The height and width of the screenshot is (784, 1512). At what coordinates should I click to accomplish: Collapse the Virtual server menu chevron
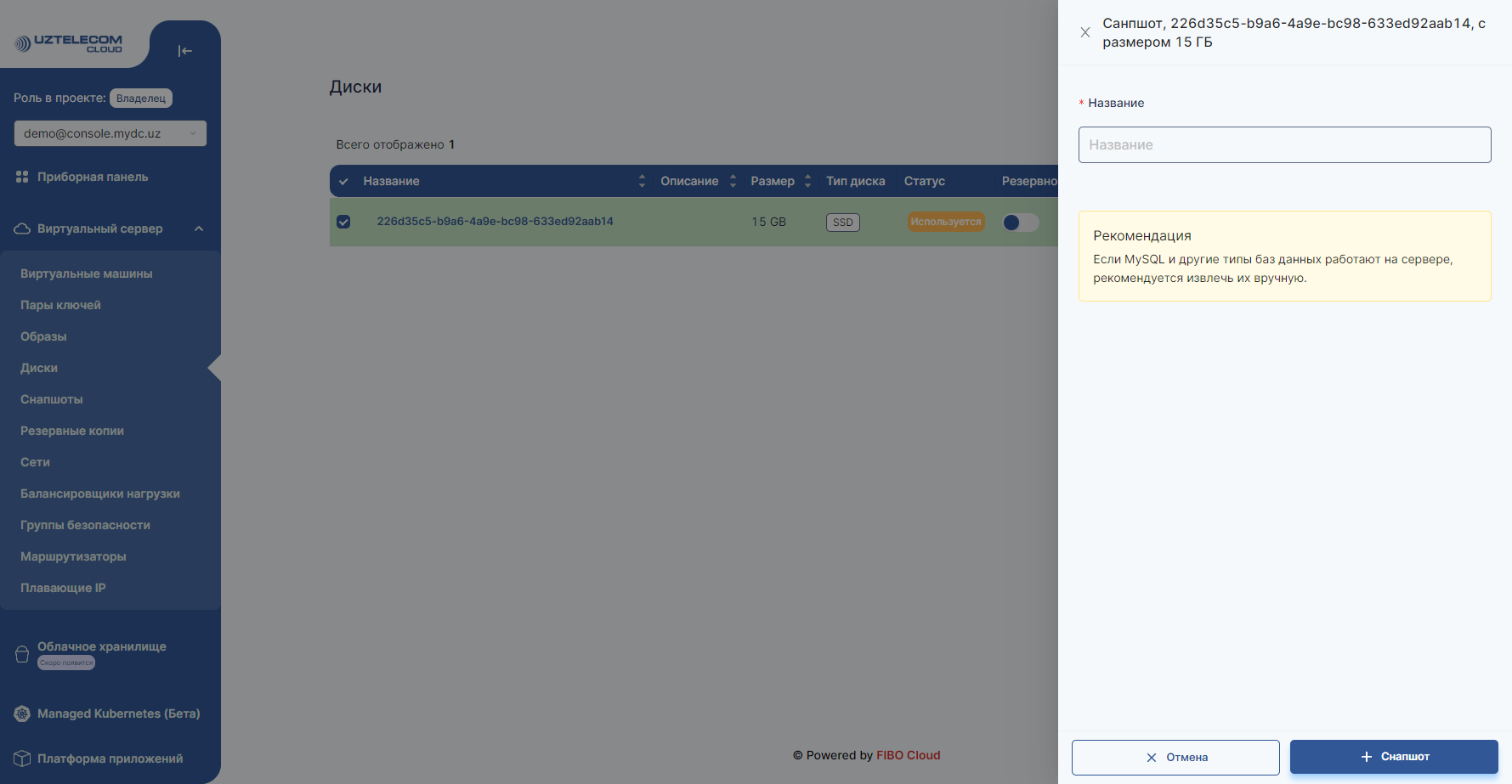point(199,228)
